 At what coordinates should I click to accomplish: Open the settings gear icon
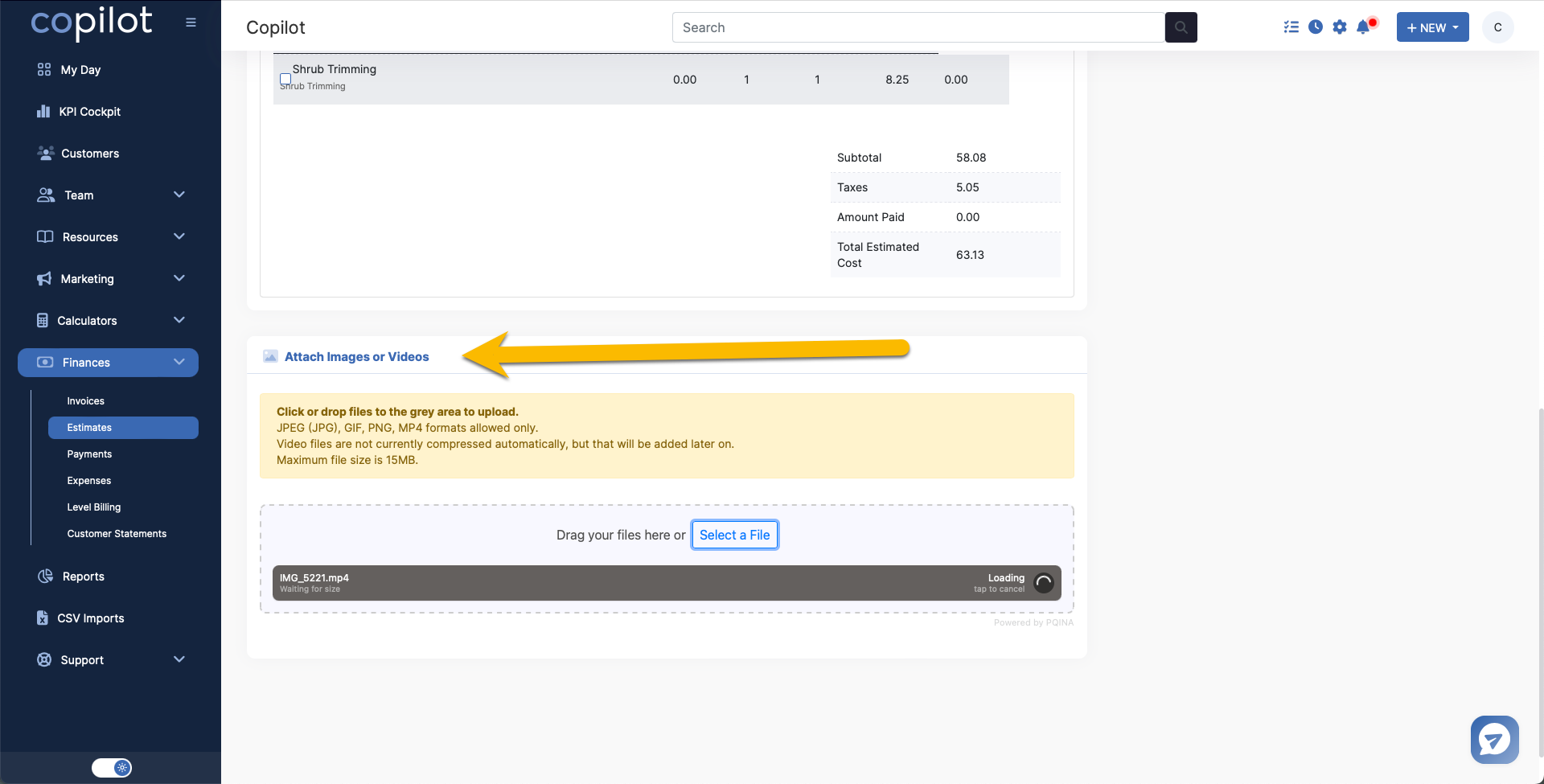click(x=1340, y=27)
